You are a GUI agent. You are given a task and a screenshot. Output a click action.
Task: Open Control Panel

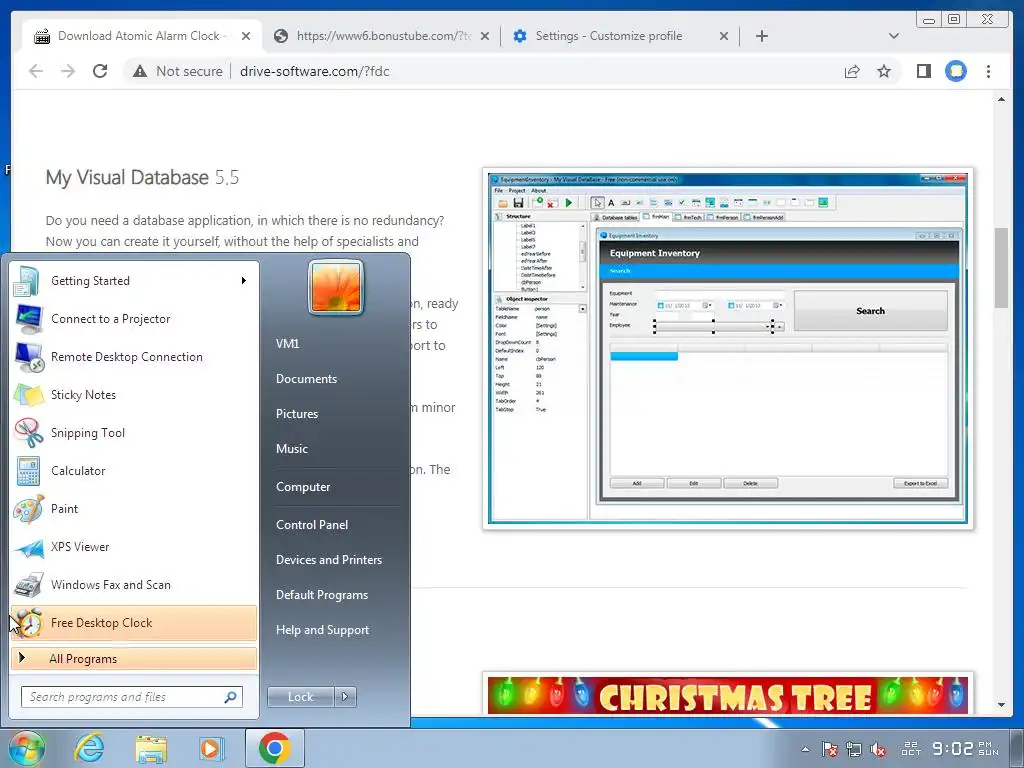click(312, 524)
